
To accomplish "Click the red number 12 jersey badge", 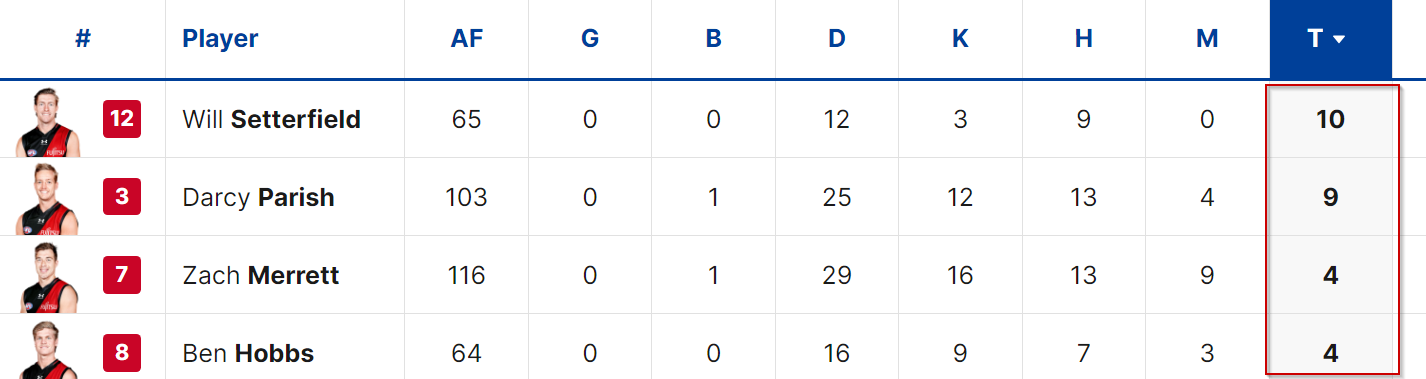I will click(x=122, y=119).
